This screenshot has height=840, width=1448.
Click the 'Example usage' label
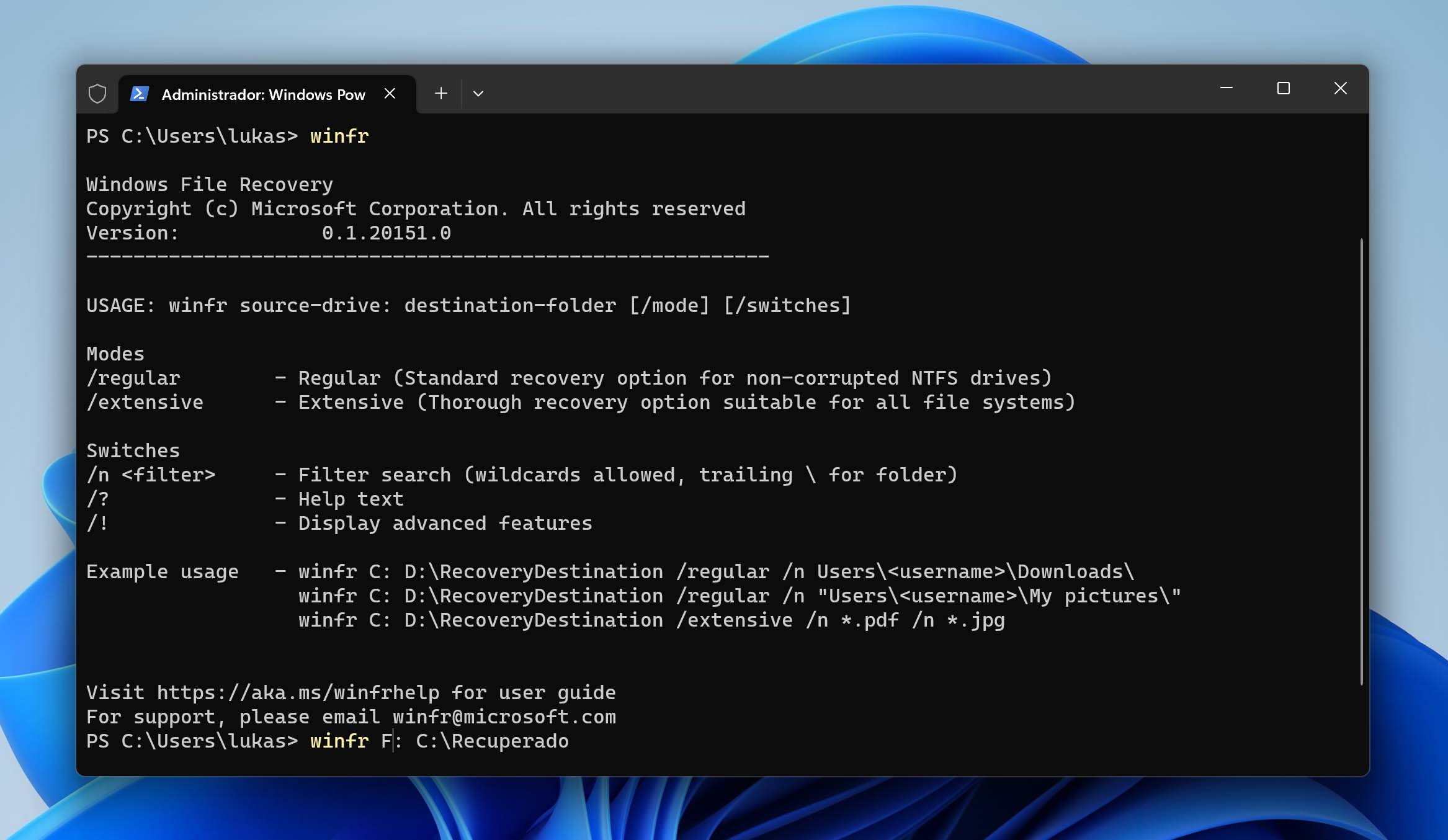(163, 571)
